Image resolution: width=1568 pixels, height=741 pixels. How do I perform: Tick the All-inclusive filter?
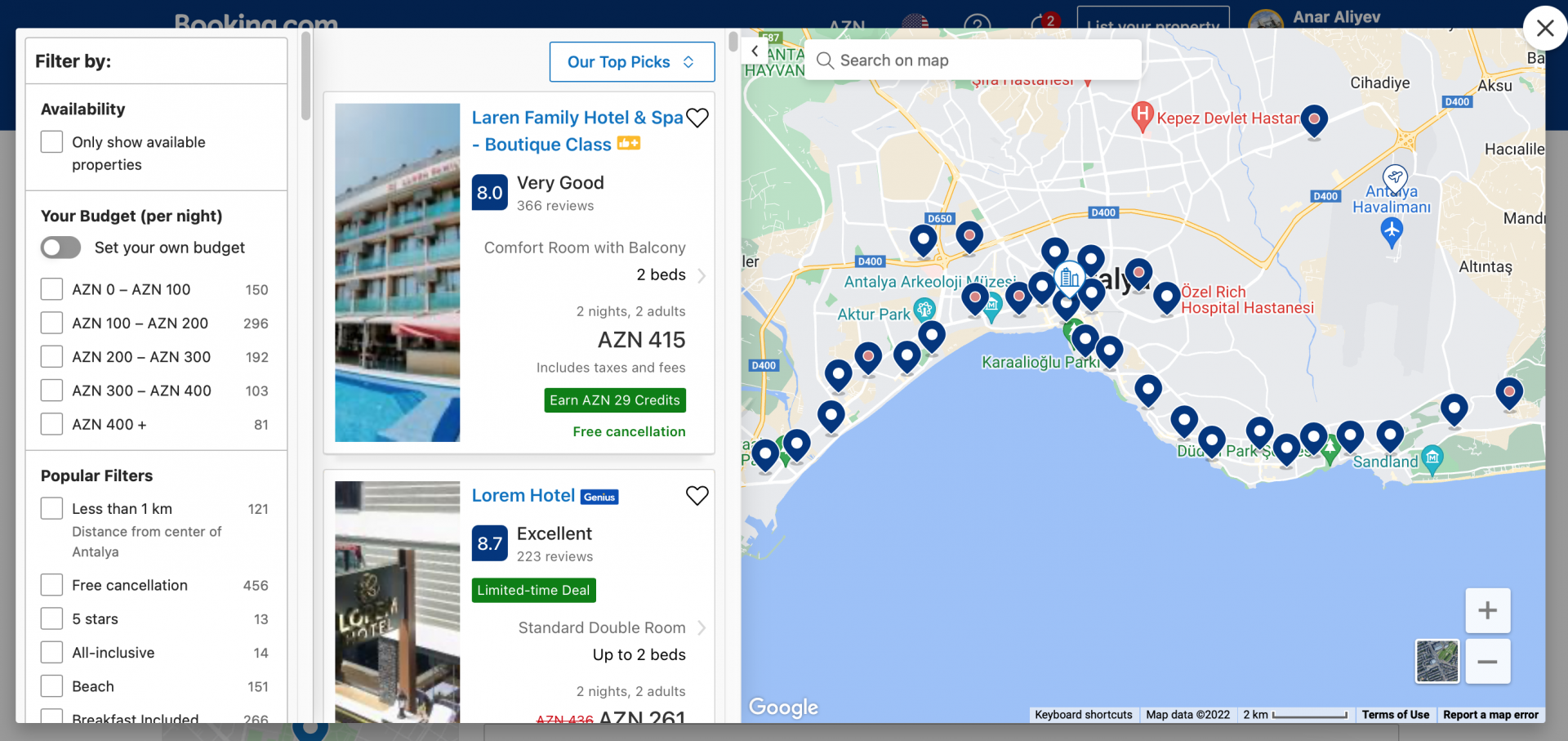(51, 652)
